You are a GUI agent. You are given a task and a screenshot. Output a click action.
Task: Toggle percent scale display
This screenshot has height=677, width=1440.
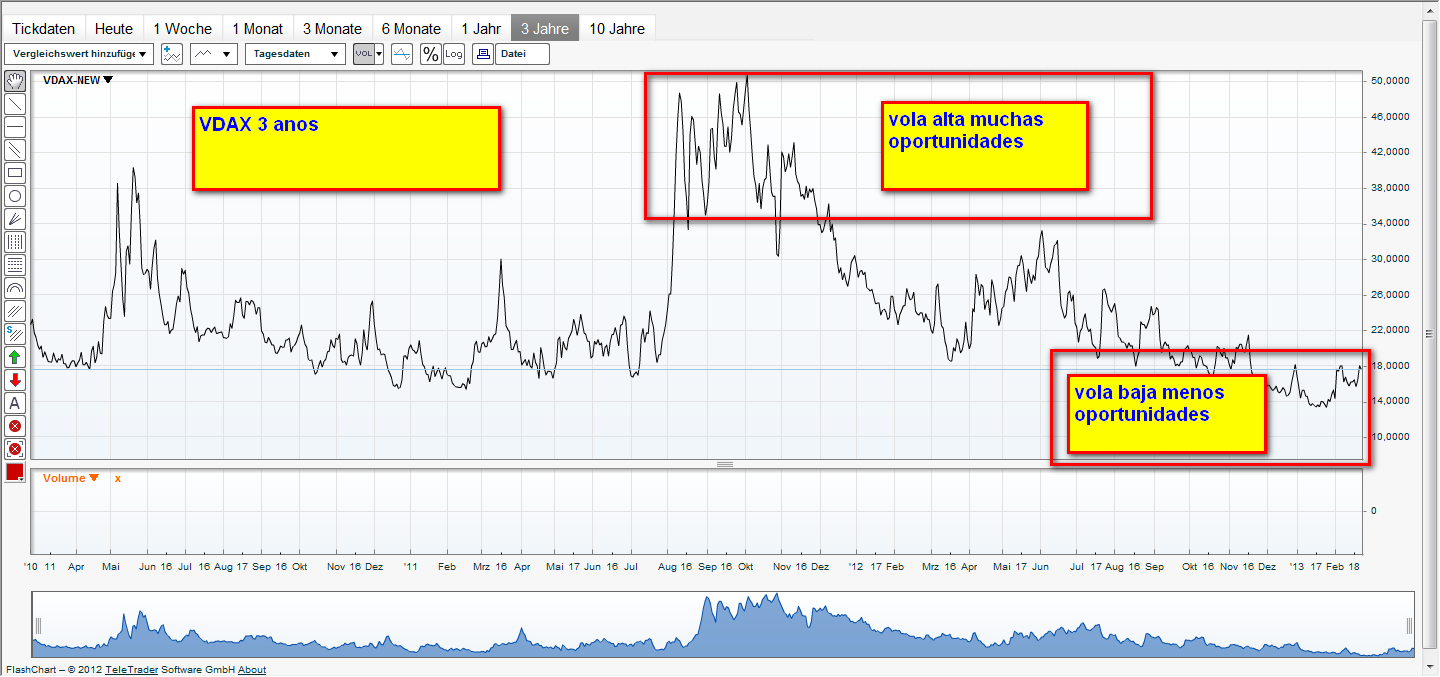click(430, 54)
